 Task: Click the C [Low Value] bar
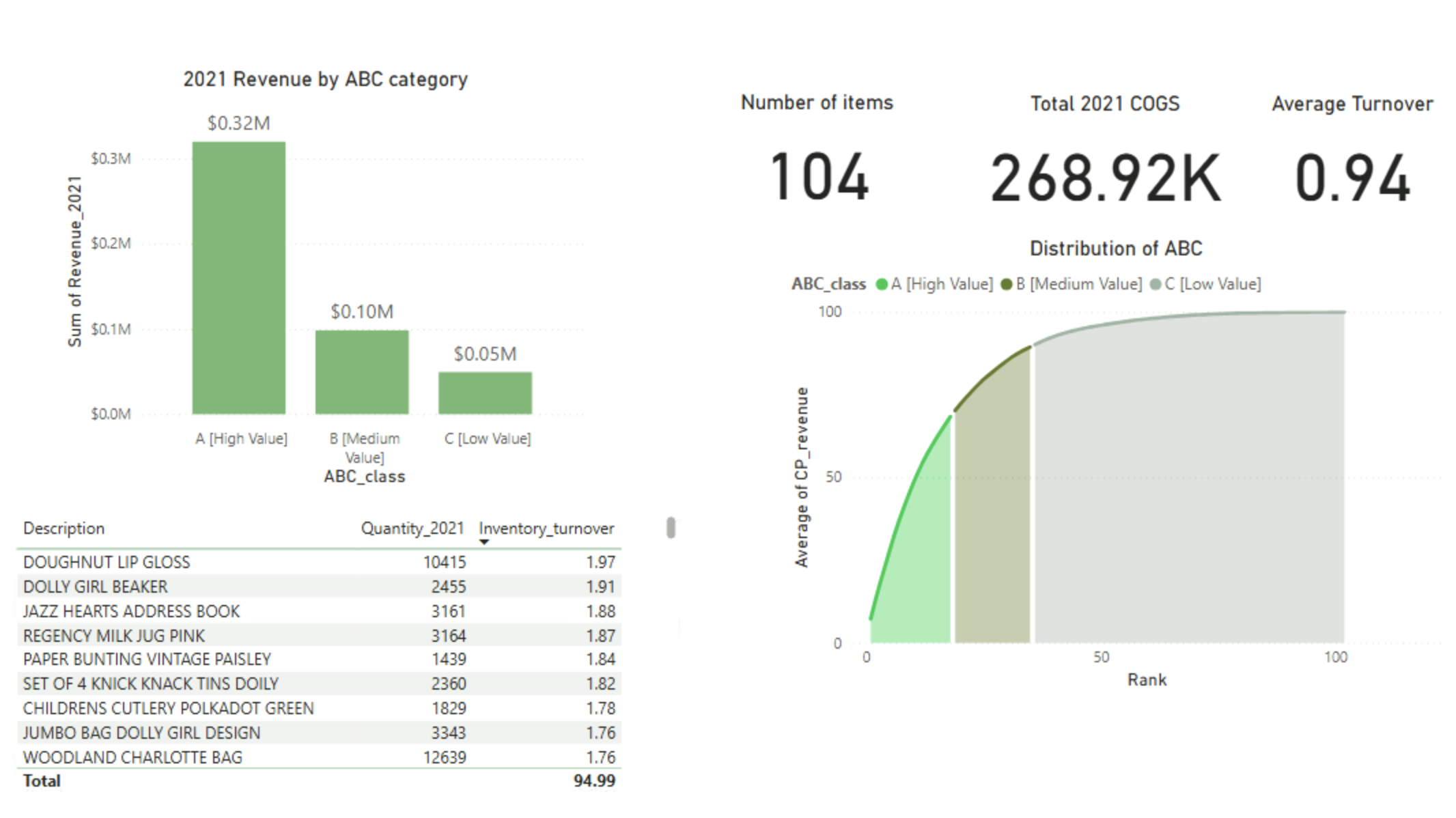click(486, 393)
